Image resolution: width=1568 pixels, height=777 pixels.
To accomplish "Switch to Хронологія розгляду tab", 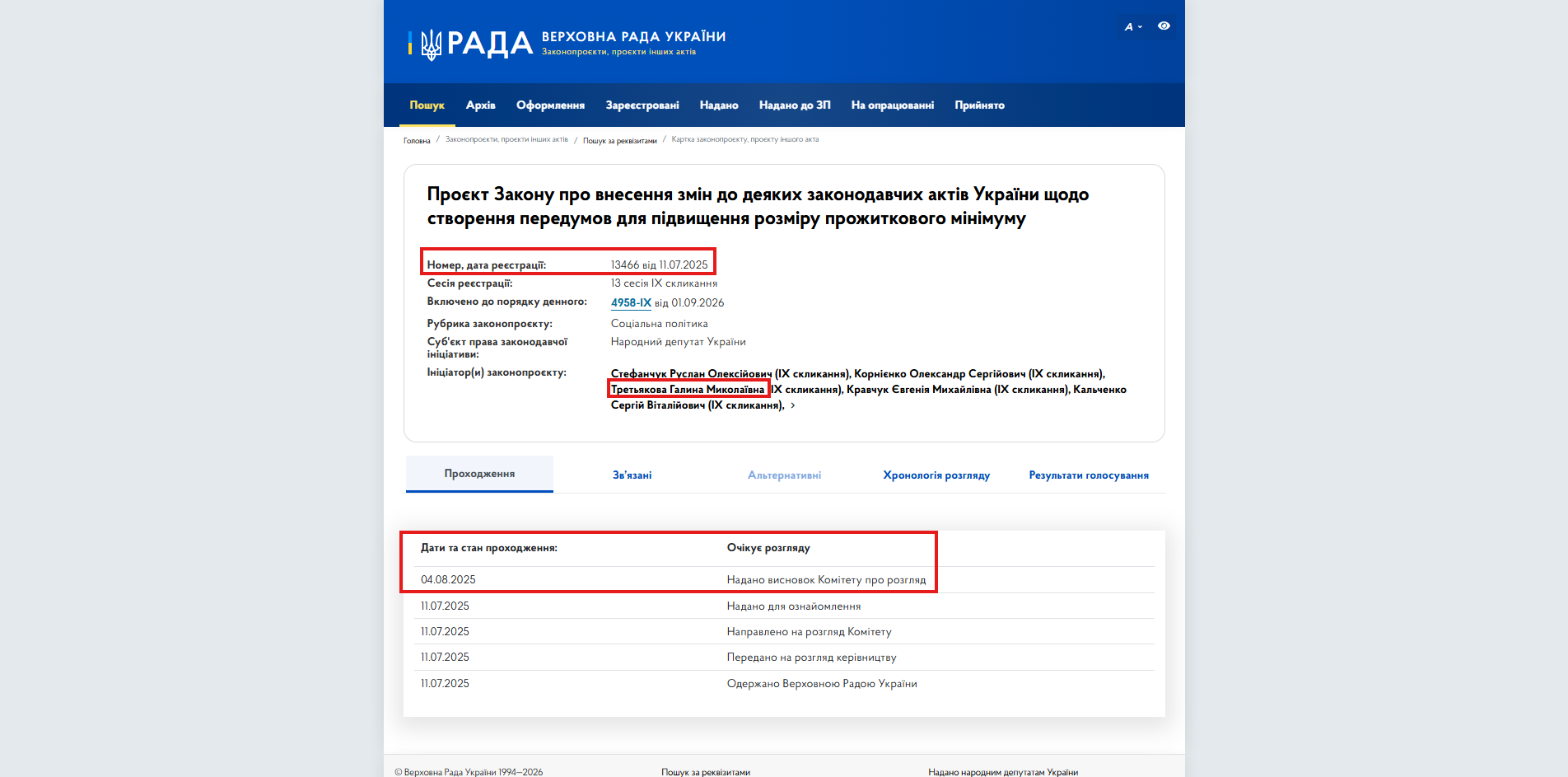I will point(936,475).
